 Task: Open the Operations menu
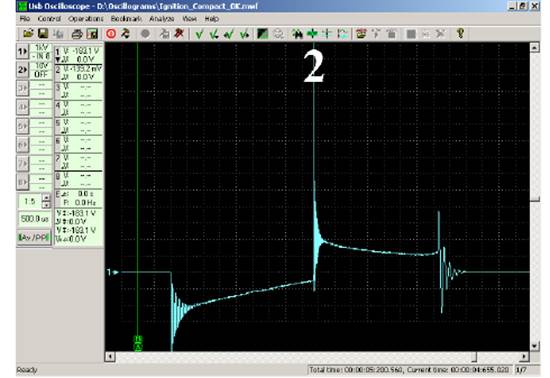pos(86,19)
